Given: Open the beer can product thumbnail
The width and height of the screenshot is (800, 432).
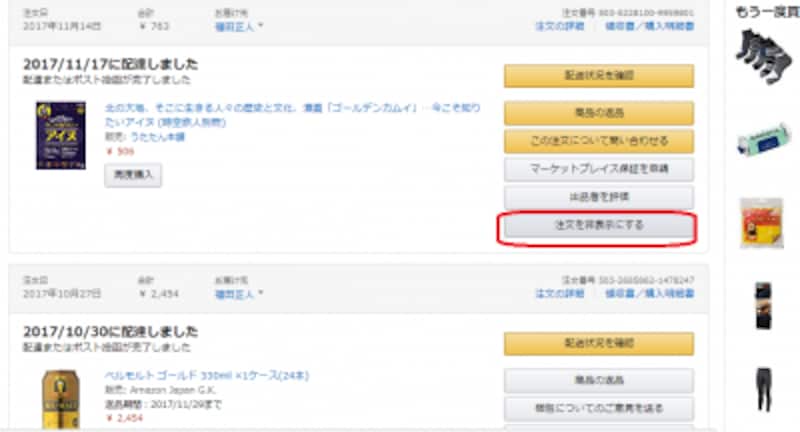Looking at the screenshot, I should (61, 399).
